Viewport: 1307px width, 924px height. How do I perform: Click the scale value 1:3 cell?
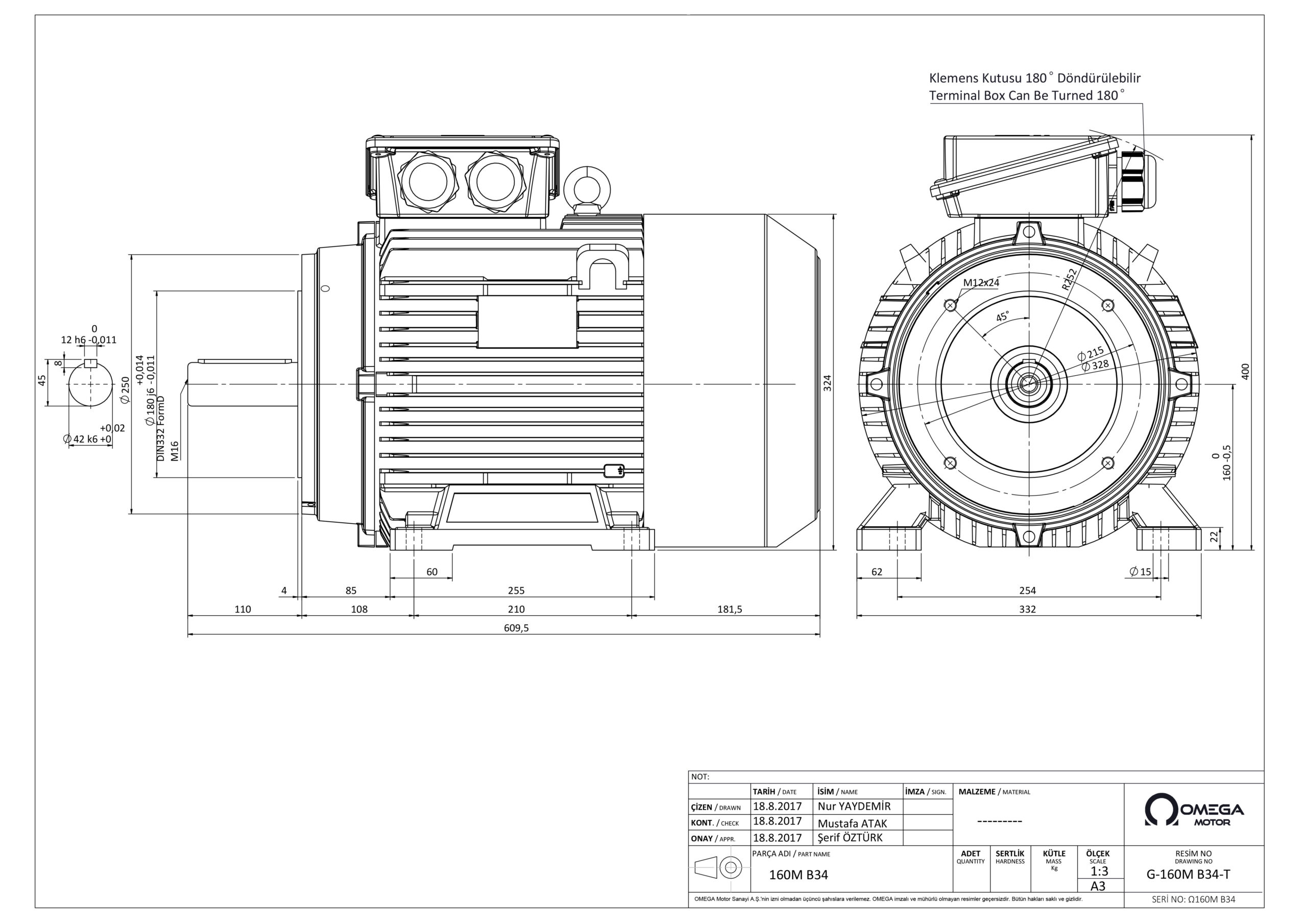pos(1099,871)
